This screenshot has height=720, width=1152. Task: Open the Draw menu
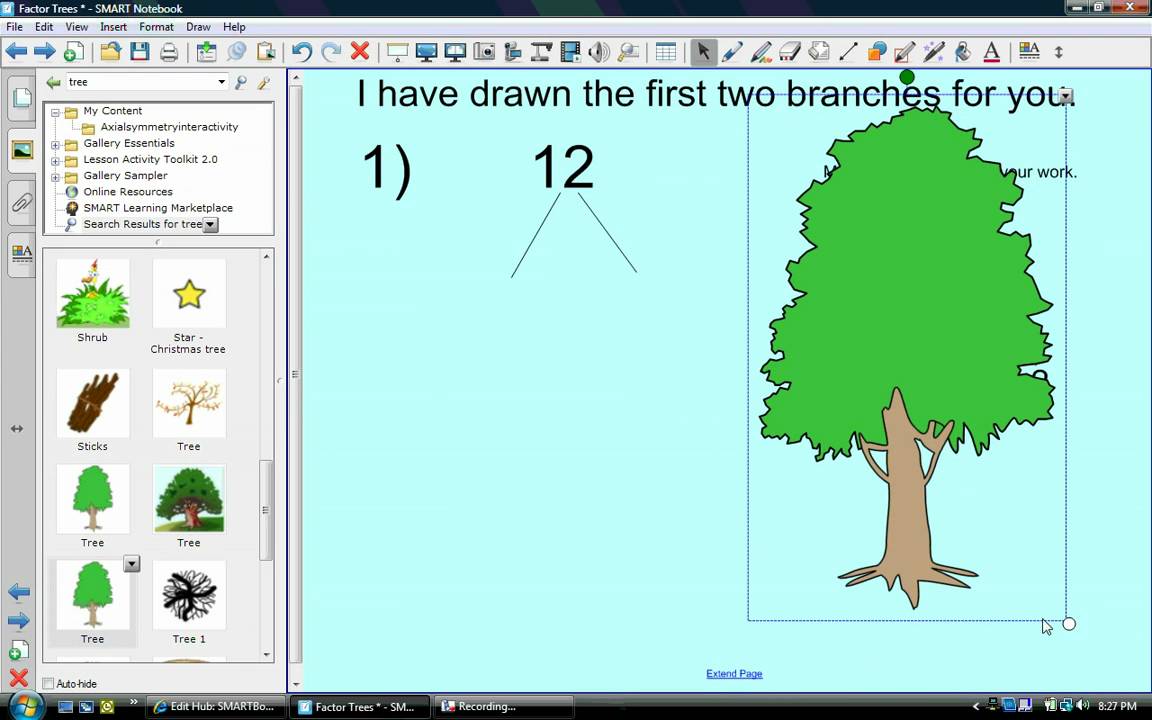(198, 26)
